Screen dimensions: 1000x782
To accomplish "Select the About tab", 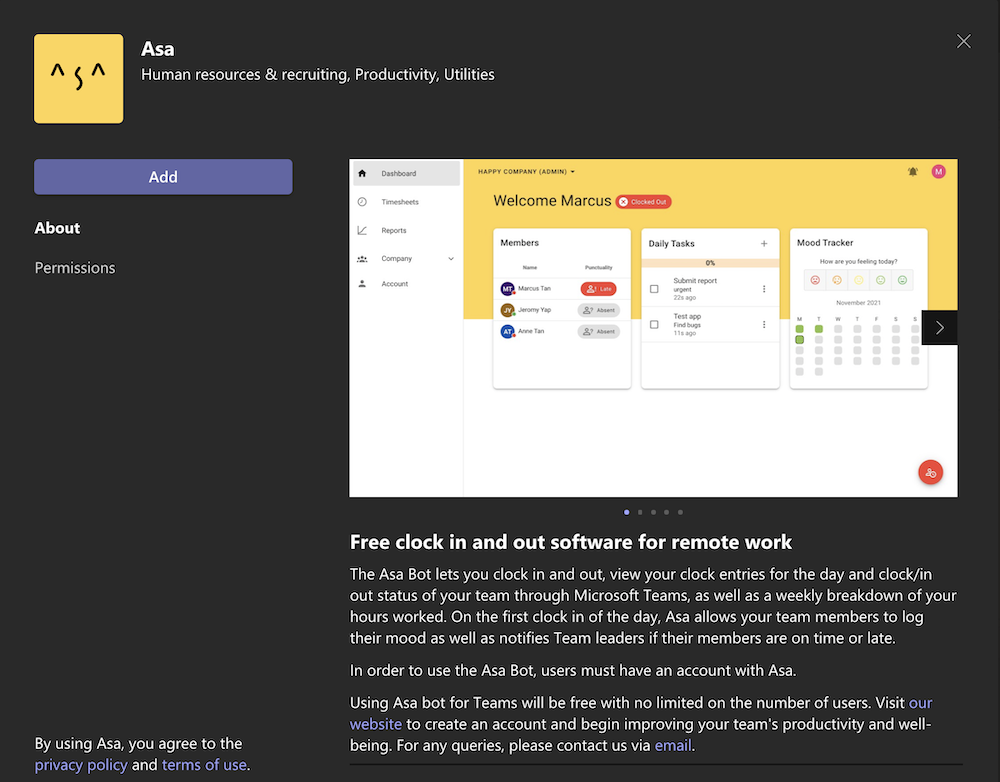I will point(57,228).
